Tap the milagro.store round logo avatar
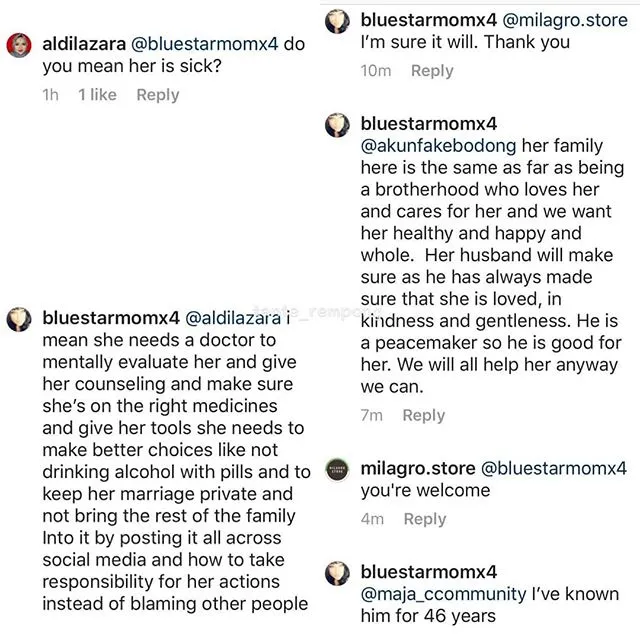 click(338, 470)
